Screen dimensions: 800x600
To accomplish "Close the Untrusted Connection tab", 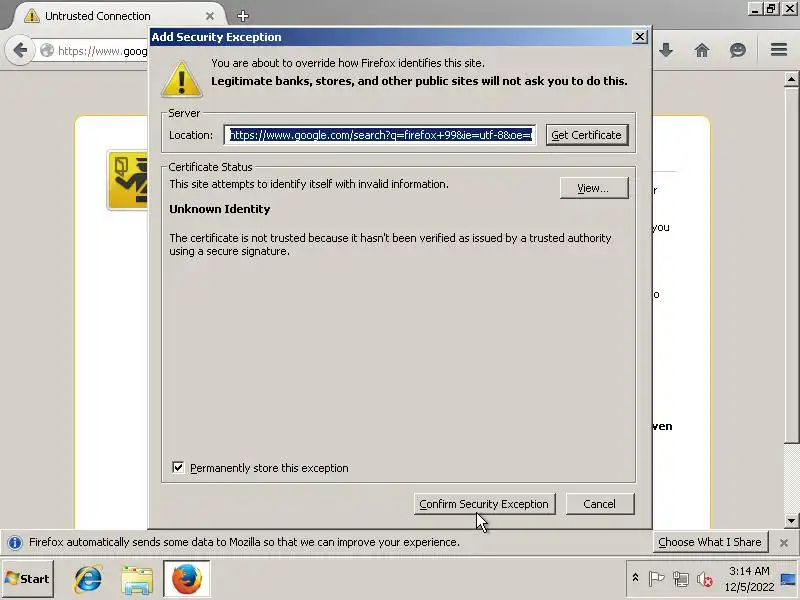I will (210, 16).
